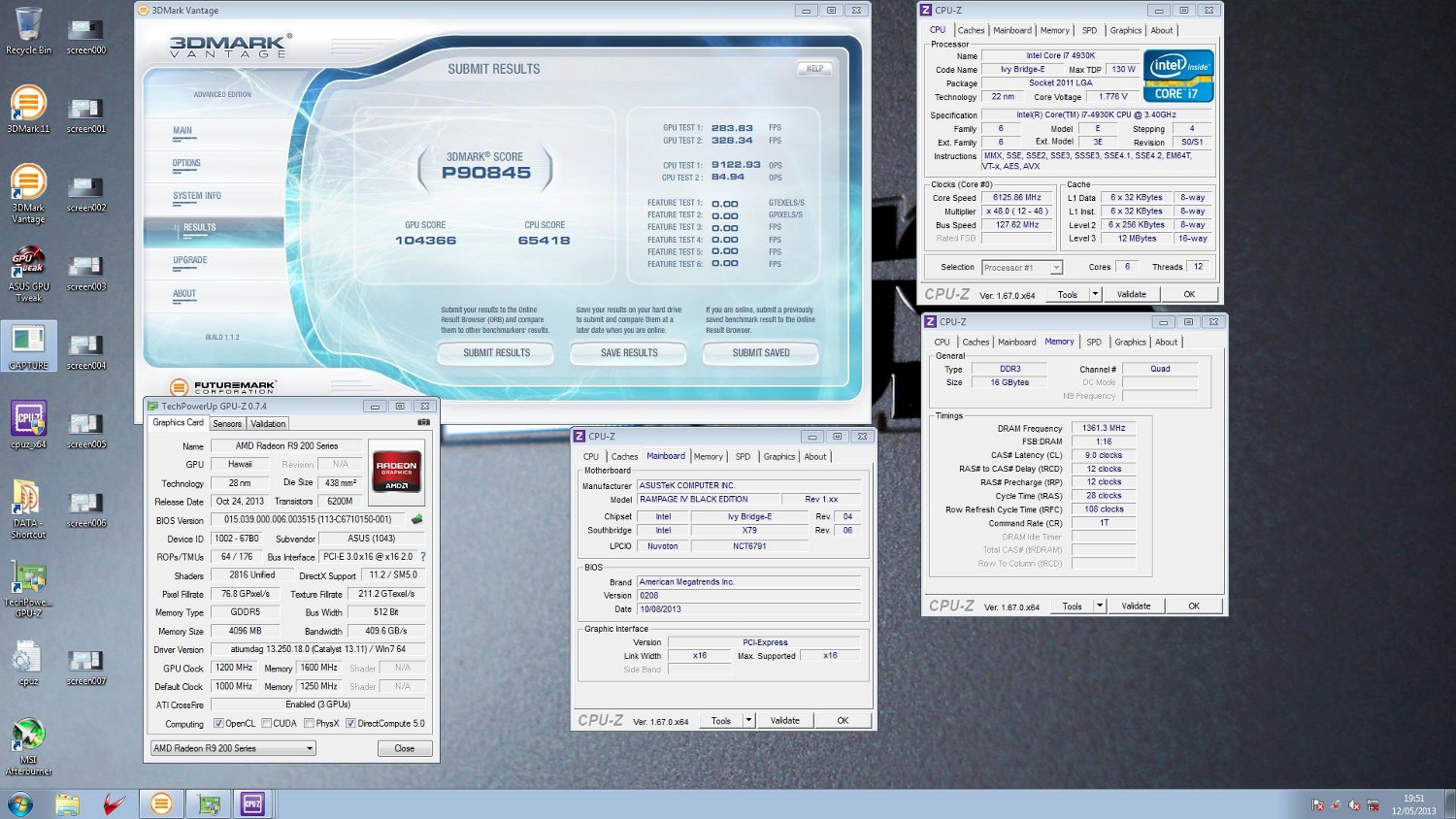Open Windows Explorer from the taskbar
This screenshot has height=819, width=1456.
(67, 804)
